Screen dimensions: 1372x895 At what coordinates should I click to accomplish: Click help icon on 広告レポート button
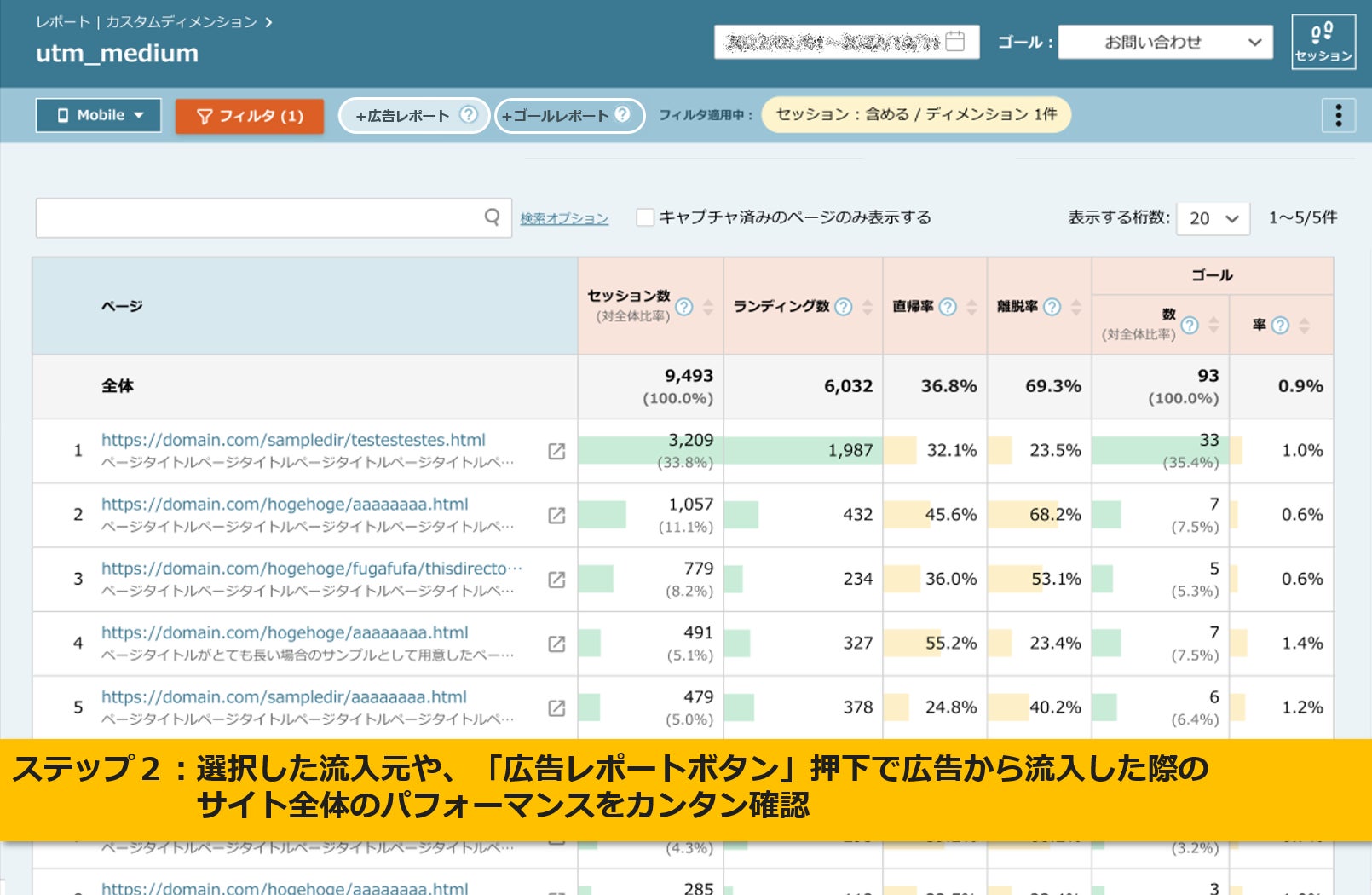click(x=468, y=115)
